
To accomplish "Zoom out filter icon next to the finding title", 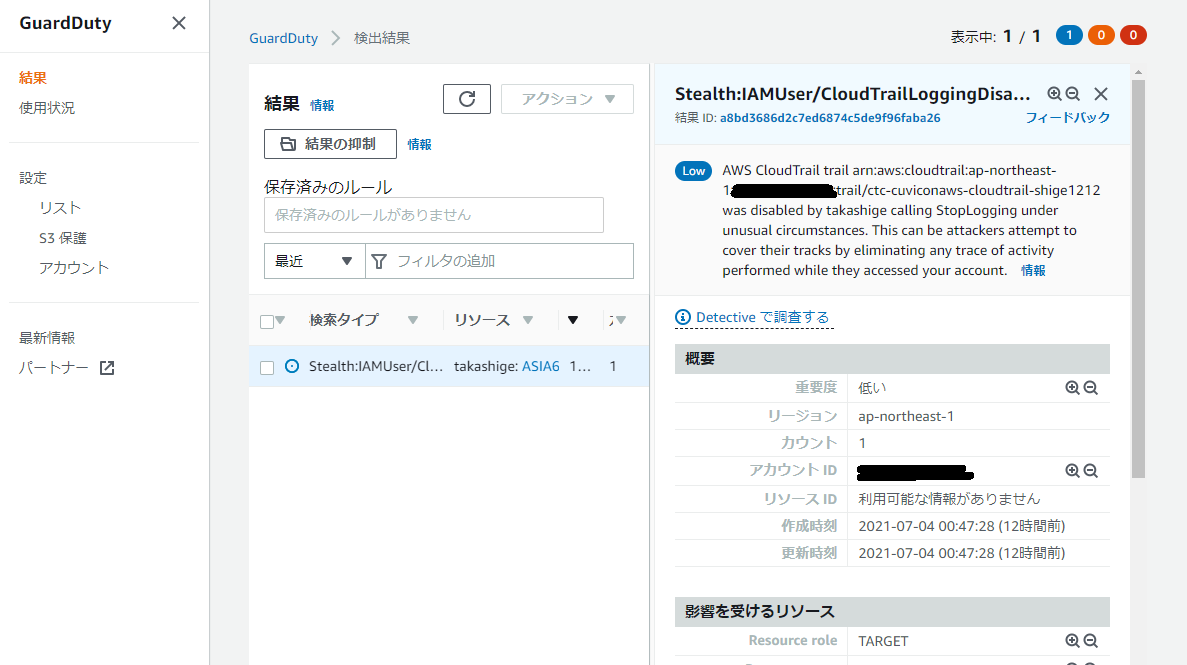I will (1073, 94).
